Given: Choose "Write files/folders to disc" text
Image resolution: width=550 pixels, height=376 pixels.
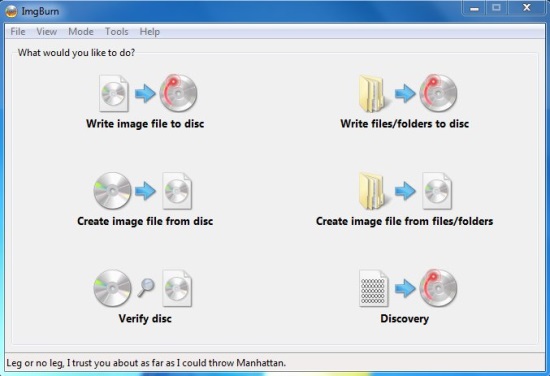Looking at the screenshot, I should [x=404, y=124].
